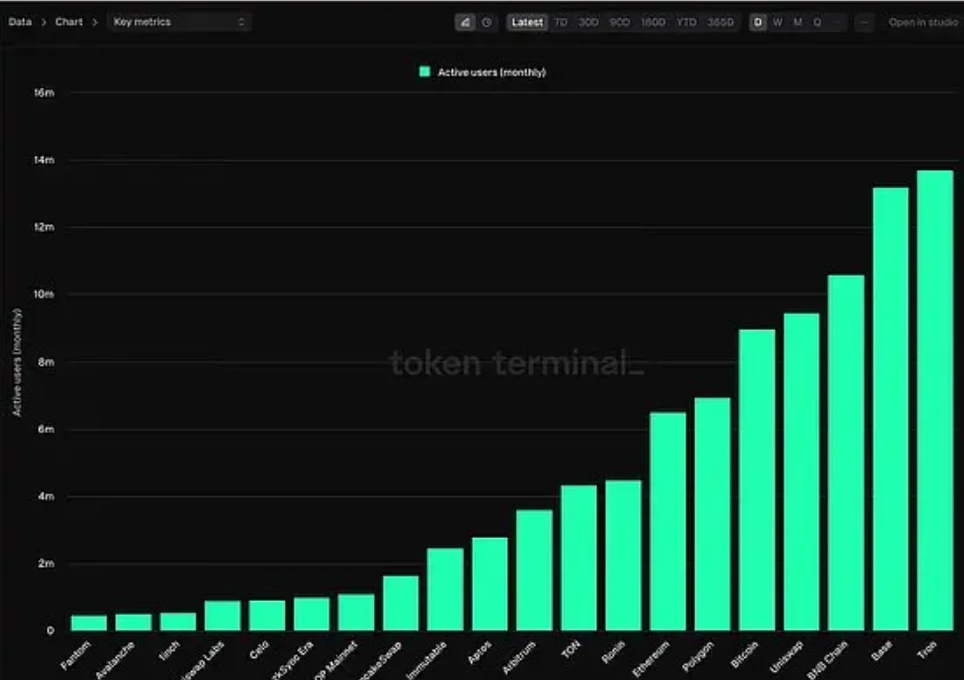The image size is (964, 680).
Task: Switch granularity to weekly (W)
Action: point(778,23)
